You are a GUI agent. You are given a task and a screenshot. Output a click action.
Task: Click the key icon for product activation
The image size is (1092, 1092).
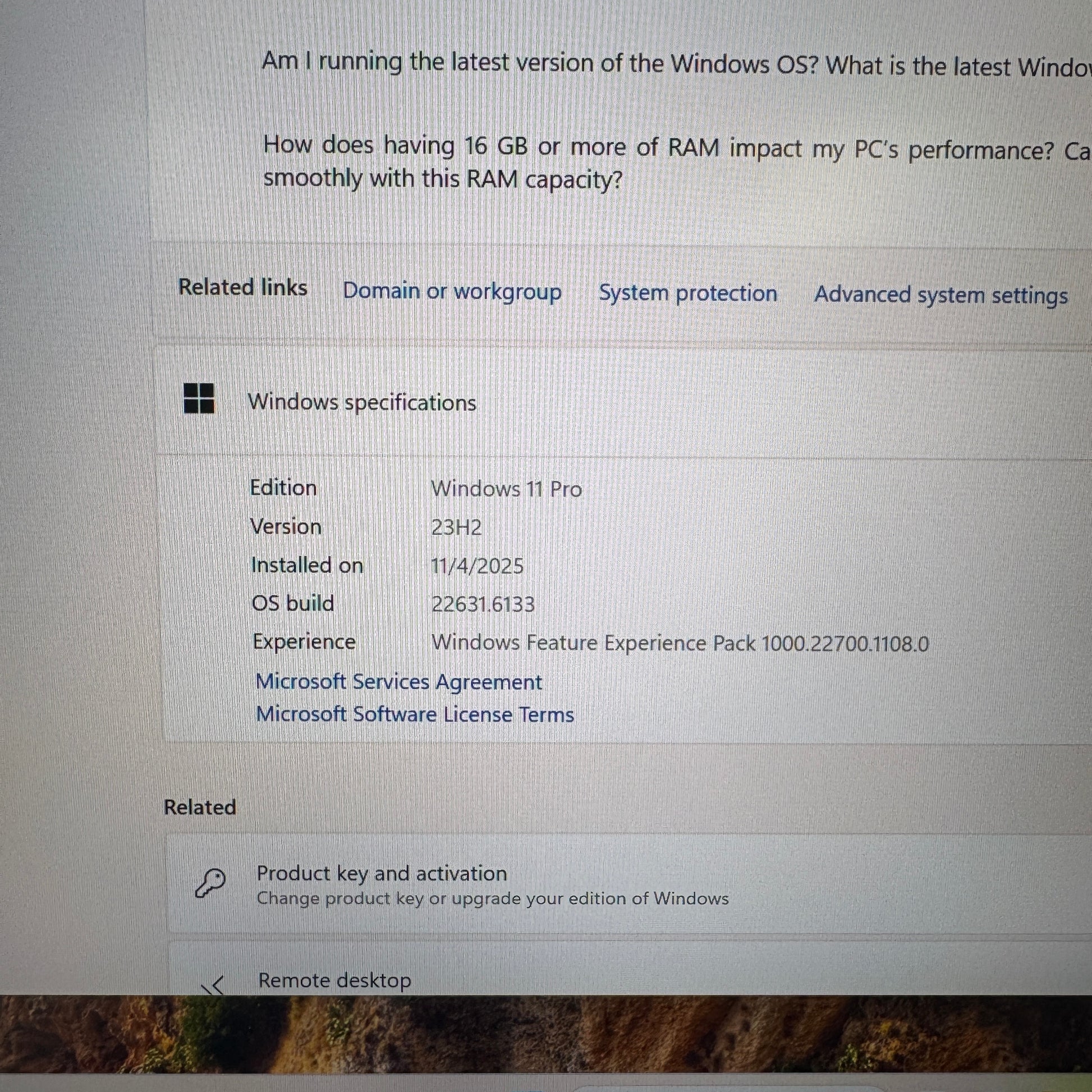click(x=210, y=883)
